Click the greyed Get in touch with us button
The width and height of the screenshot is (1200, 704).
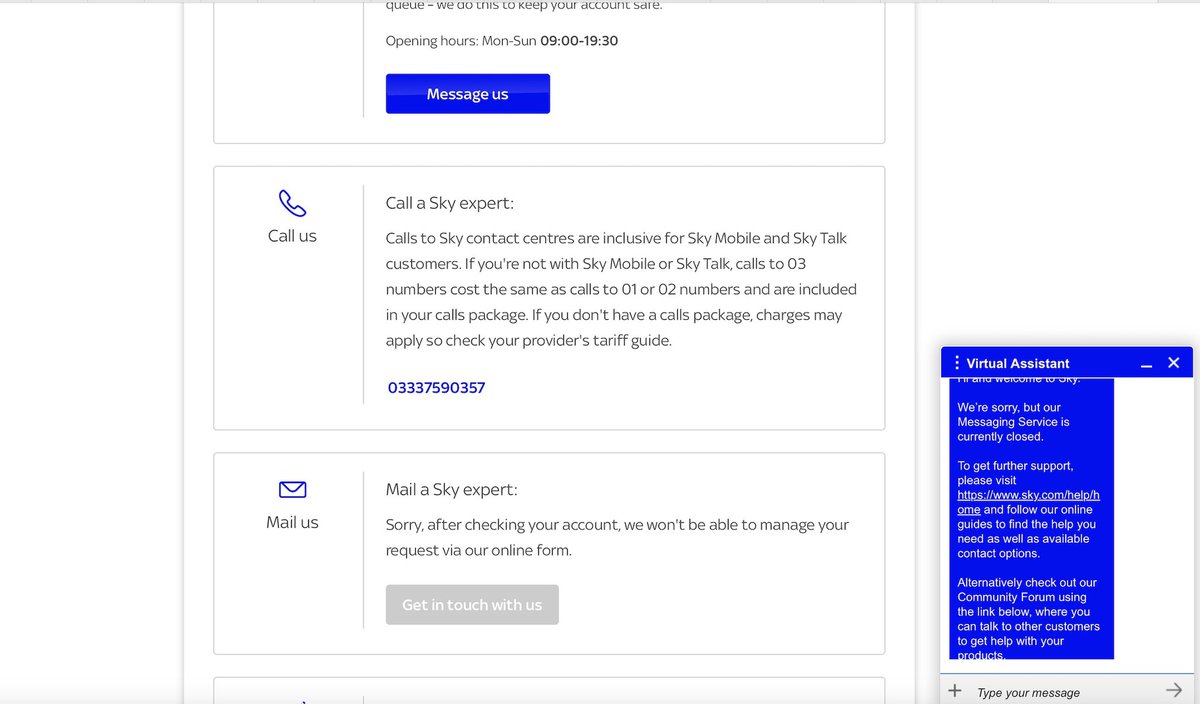pos(472,605)
